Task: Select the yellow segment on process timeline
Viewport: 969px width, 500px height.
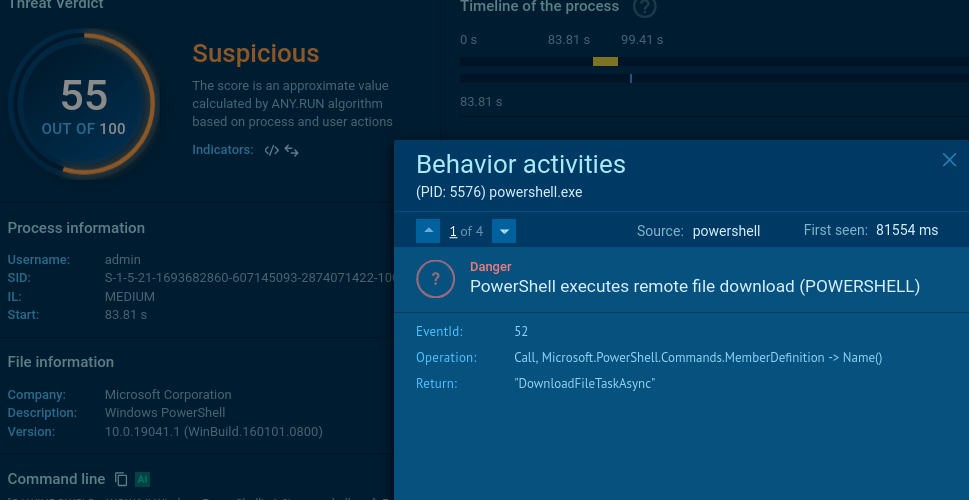Action: point(605,62)
